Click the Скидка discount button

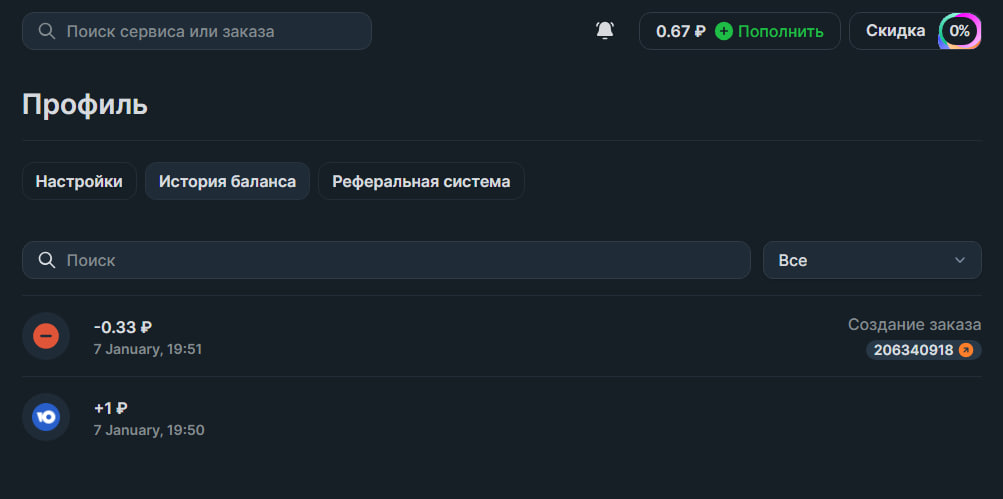pyautogui.click(x=895, y=31)
